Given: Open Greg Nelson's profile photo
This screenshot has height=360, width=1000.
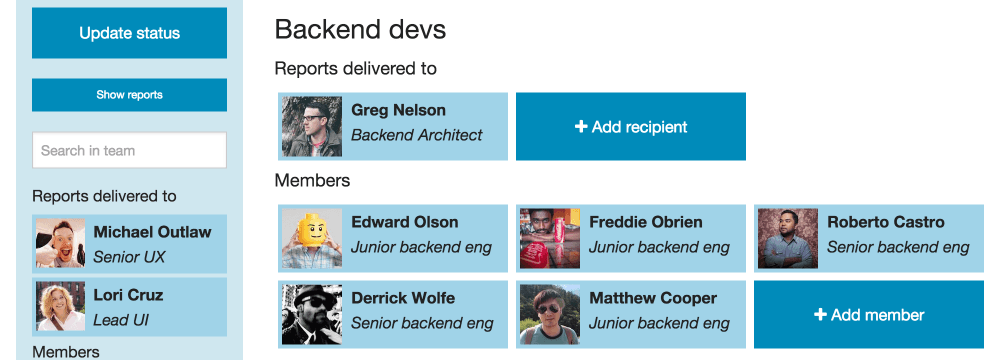Looking at the screenshot, I should pos(312,126).
